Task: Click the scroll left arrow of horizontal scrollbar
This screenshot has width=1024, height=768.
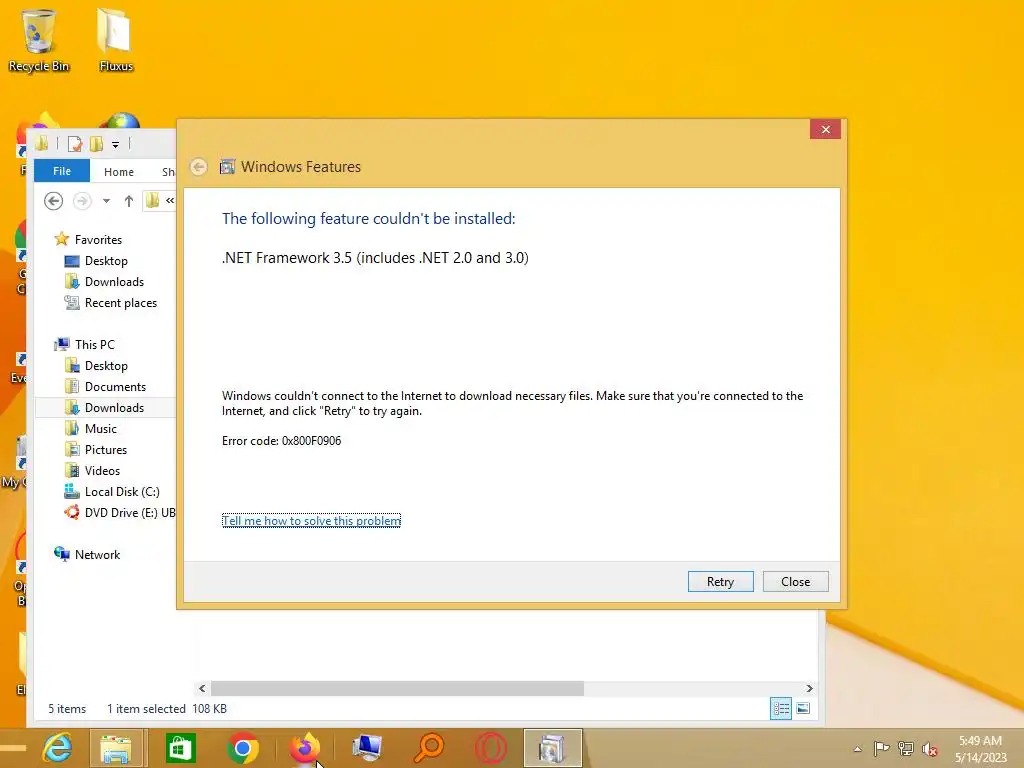Action: [202, 688]
